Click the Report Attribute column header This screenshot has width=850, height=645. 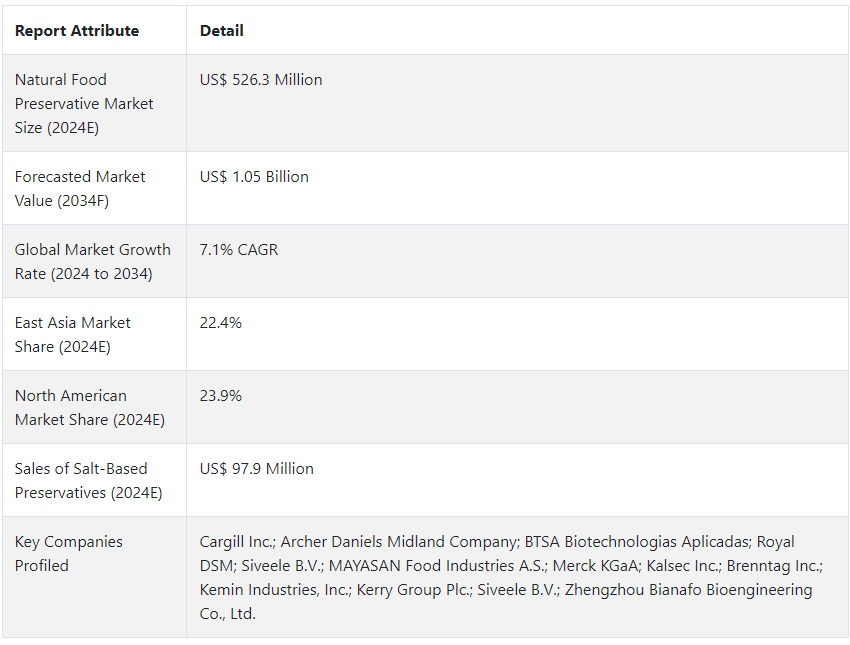[76, 31]
